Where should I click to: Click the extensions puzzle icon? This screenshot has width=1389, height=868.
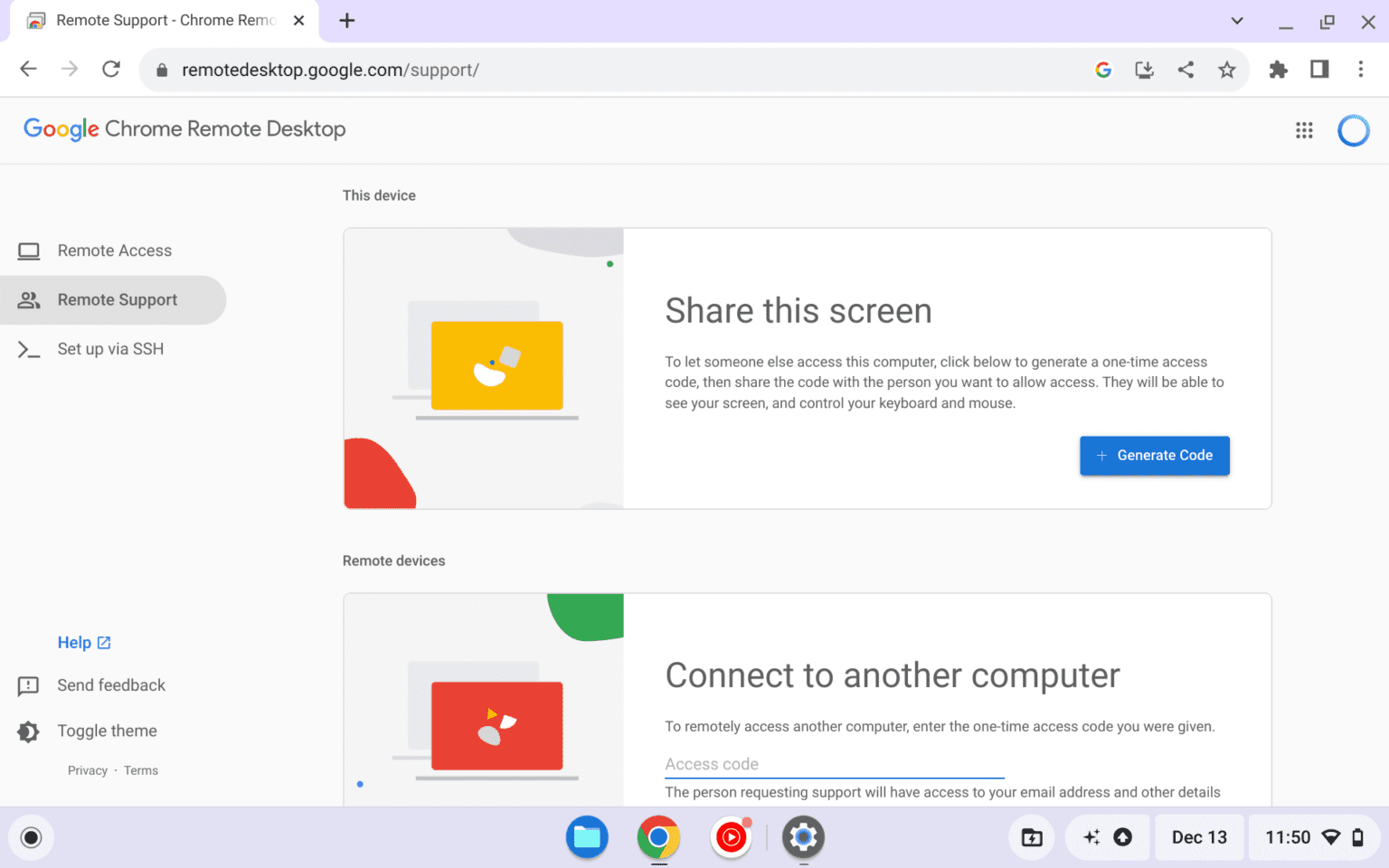click(x=1278, y=69)
